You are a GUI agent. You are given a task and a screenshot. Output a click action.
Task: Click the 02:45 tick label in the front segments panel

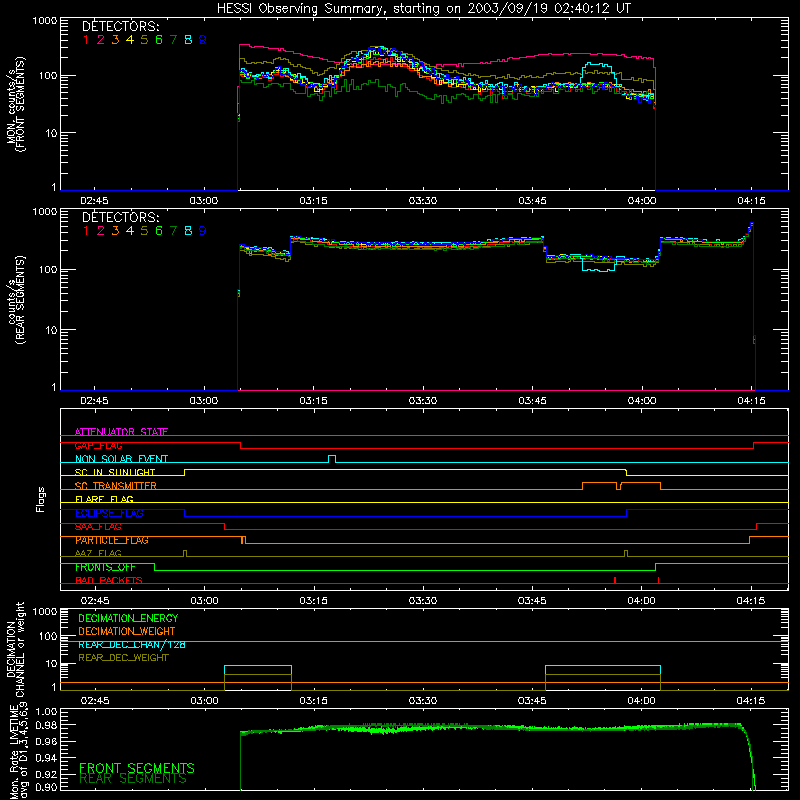94,201
